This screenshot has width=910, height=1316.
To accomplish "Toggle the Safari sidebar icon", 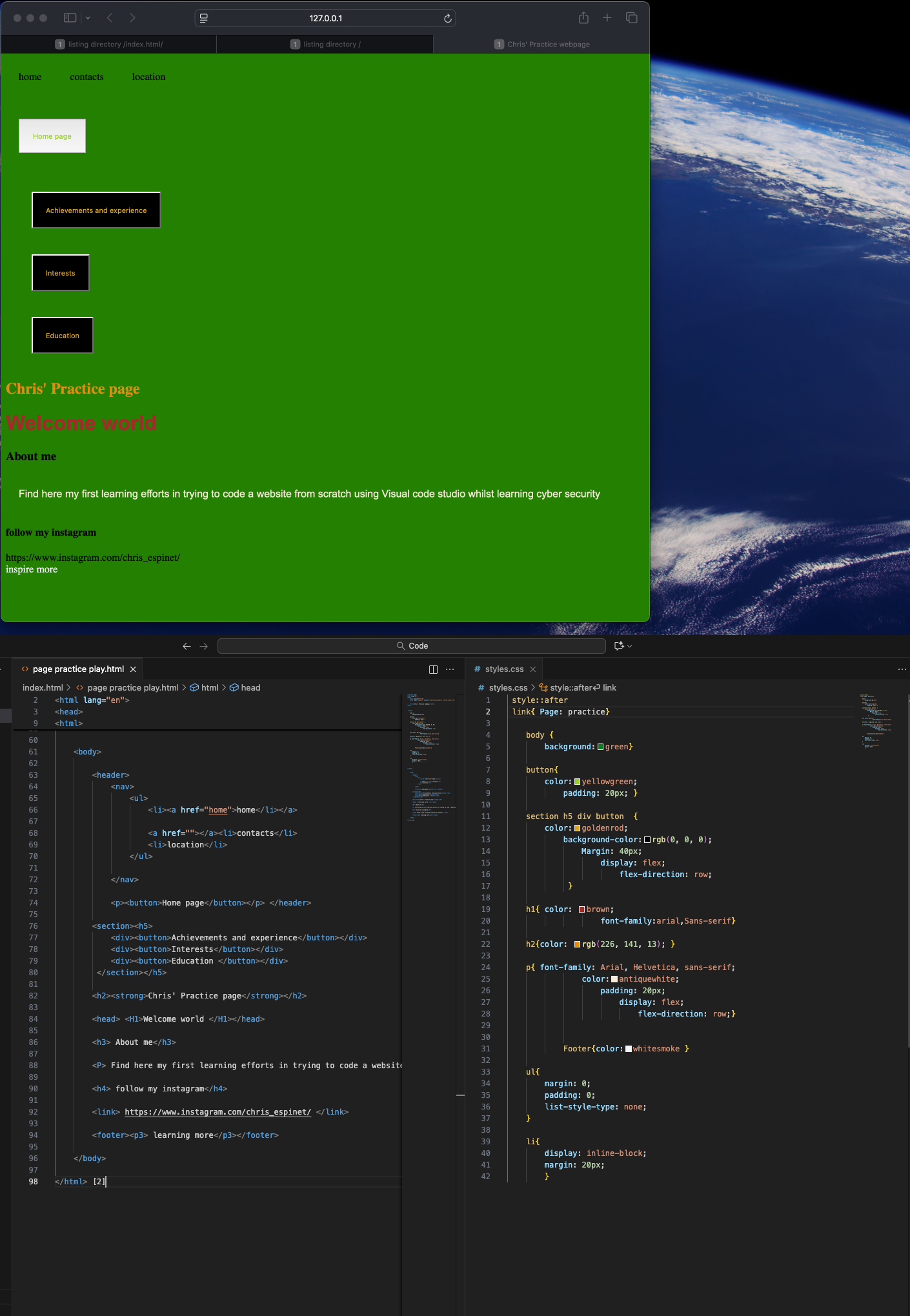I will [70, 18].
